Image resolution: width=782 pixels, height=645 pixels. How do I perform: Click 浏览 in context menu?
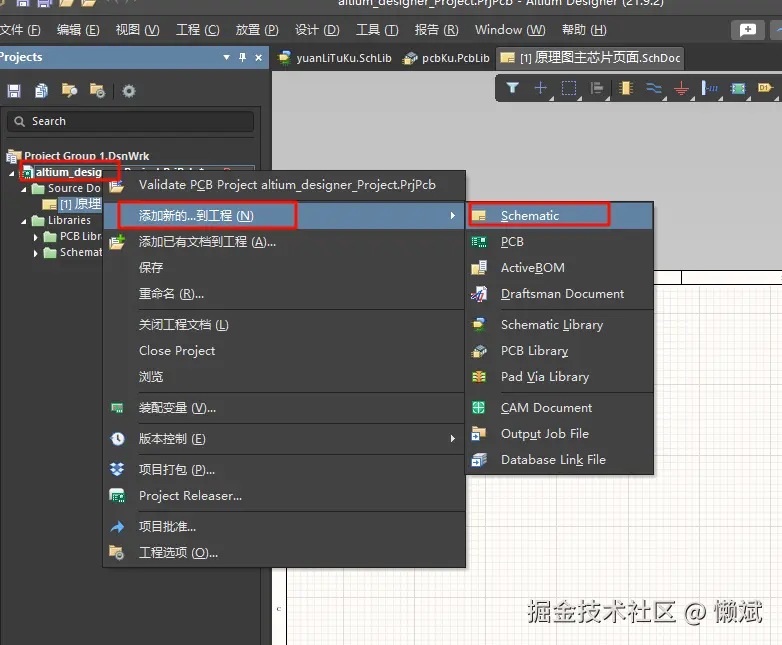(285, 377)
